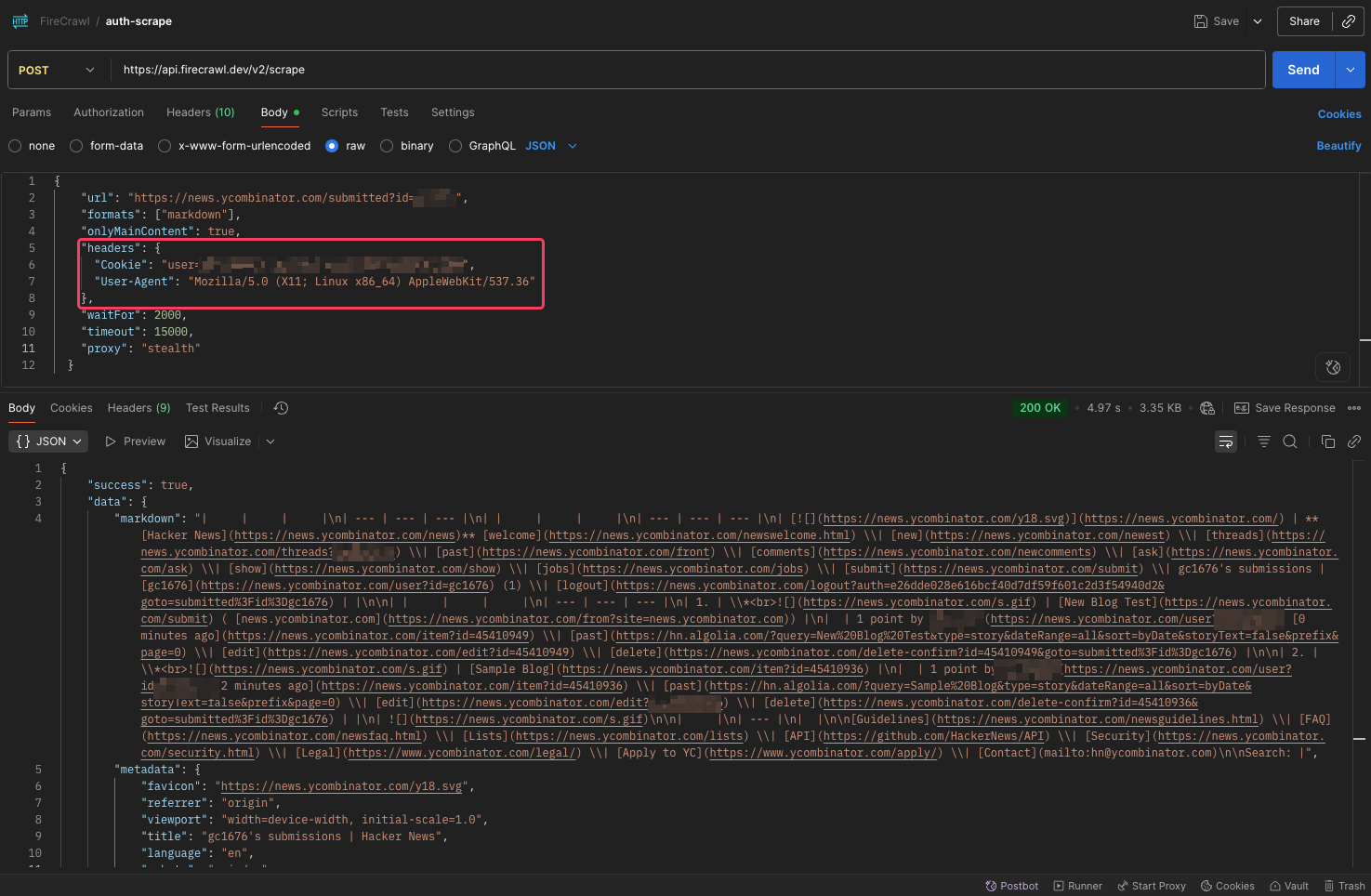Click the 3.35 KB response size
The image size is (1371, 896).
1160,408
